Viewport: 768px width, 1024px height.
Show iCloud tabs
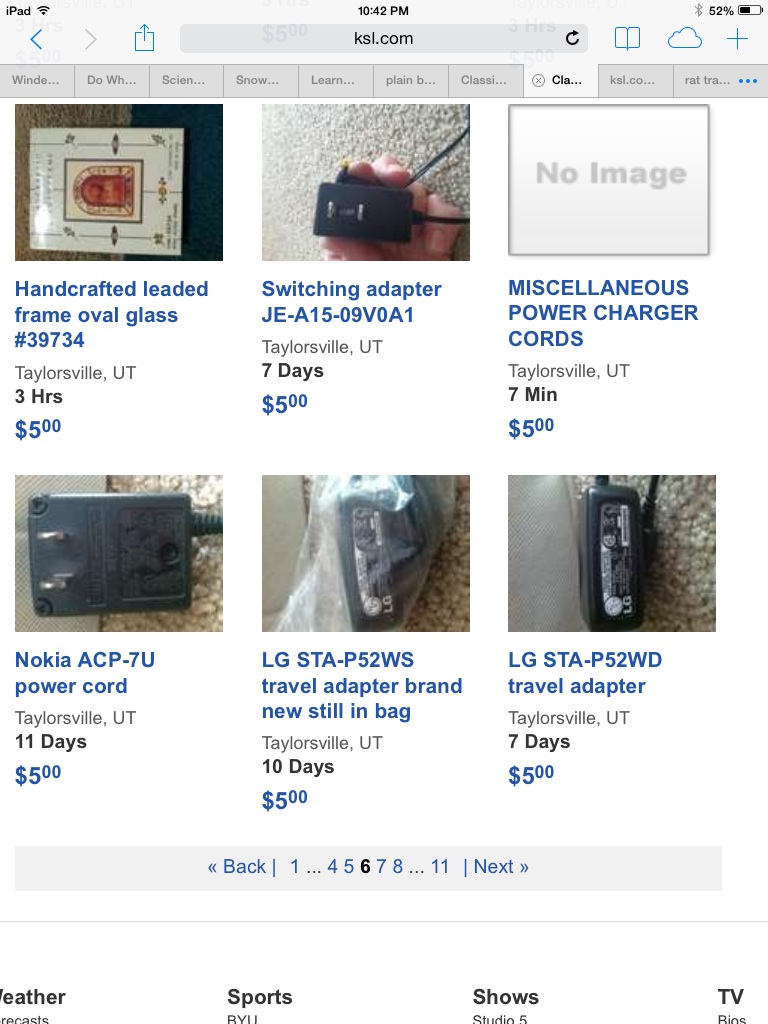point(684,39)
